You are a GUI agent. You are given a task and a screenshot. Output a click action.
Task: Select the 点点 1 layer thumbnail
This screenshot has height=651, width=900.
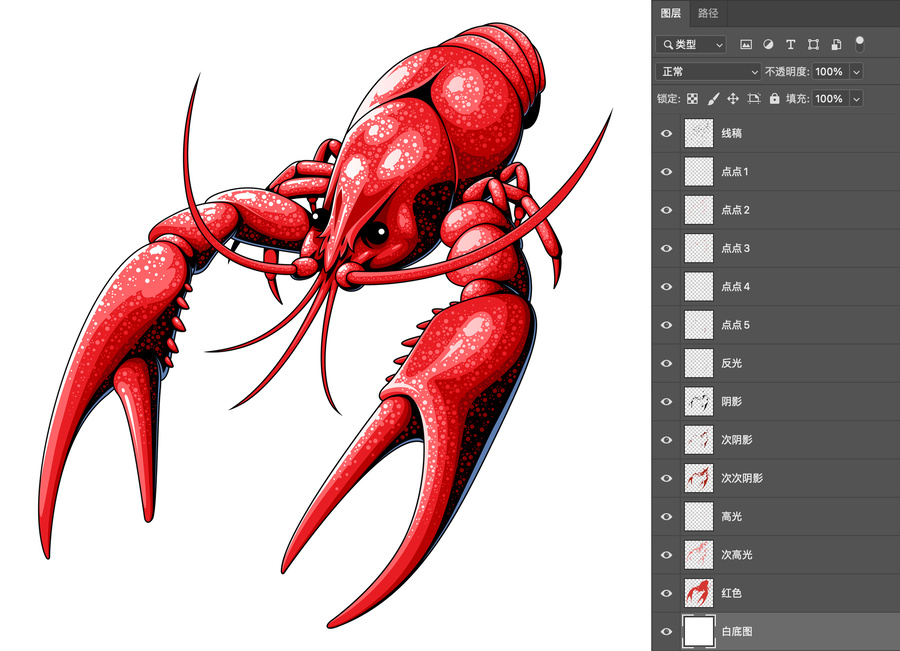(x=699, y=172)
